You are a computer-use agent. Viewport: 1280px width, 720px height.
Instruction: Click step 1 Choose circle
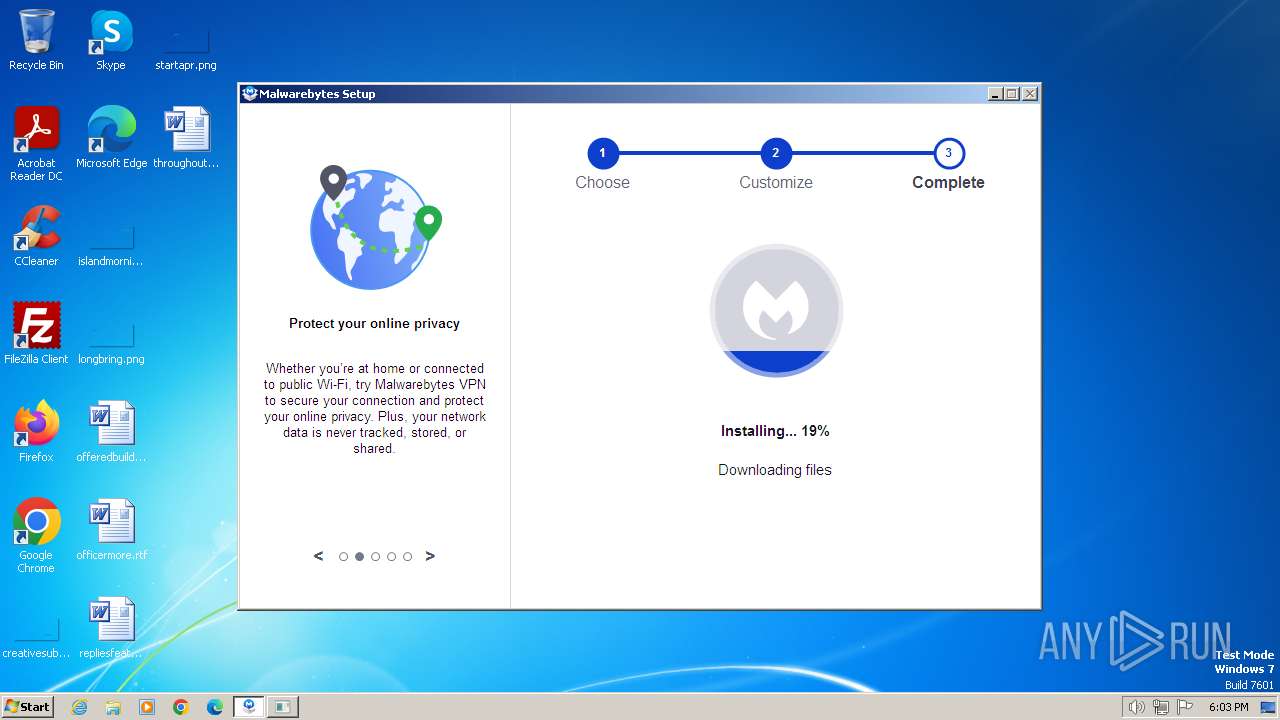click(x=602, y=153)
